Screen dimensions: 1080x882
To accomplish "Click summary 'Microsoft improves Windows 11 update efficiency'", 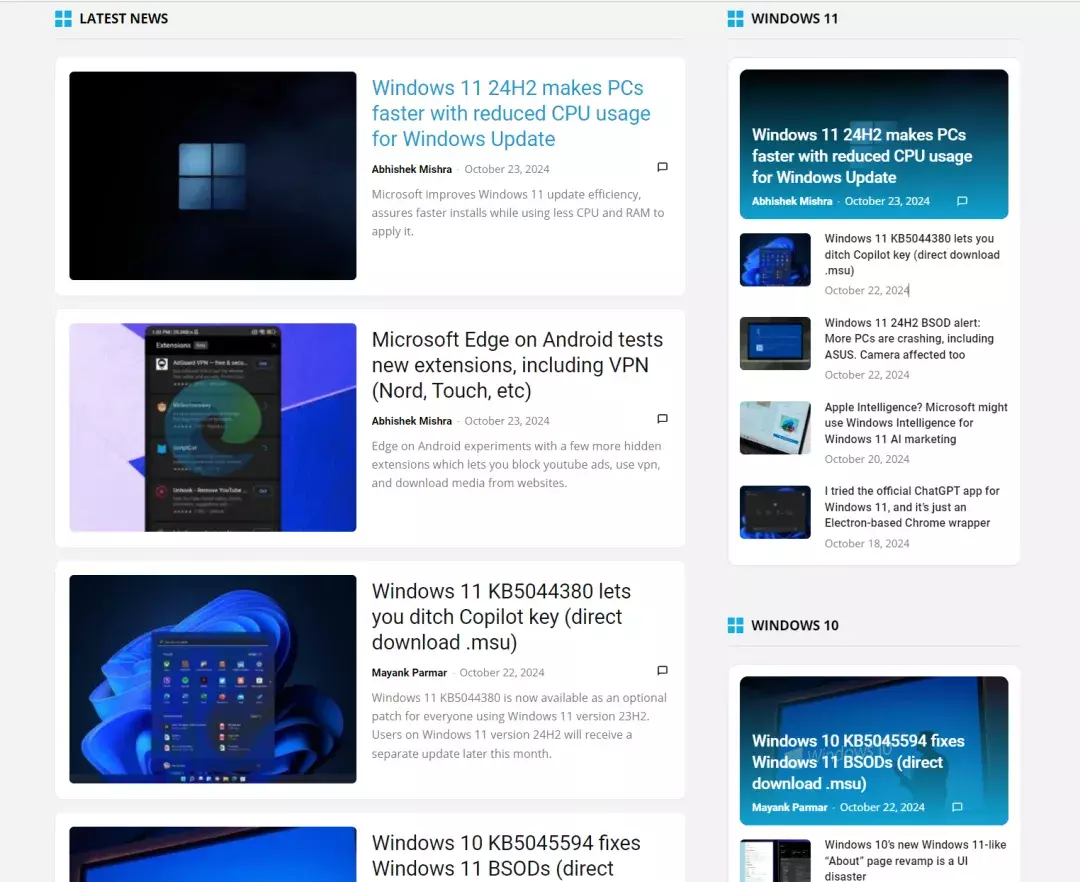I will coord(518,213).
